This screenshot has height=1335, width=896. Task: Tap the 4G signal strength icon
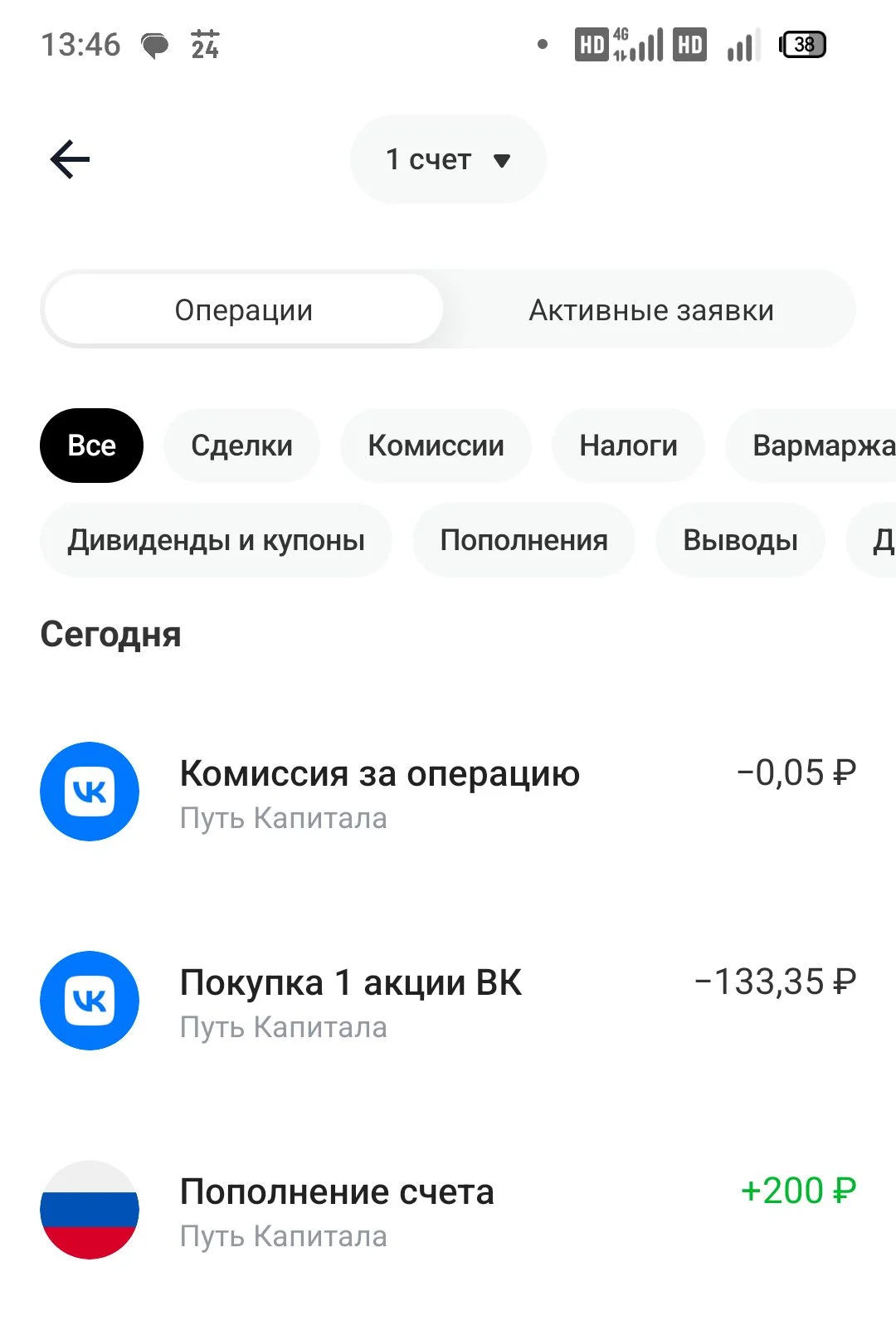pos(638,44)
